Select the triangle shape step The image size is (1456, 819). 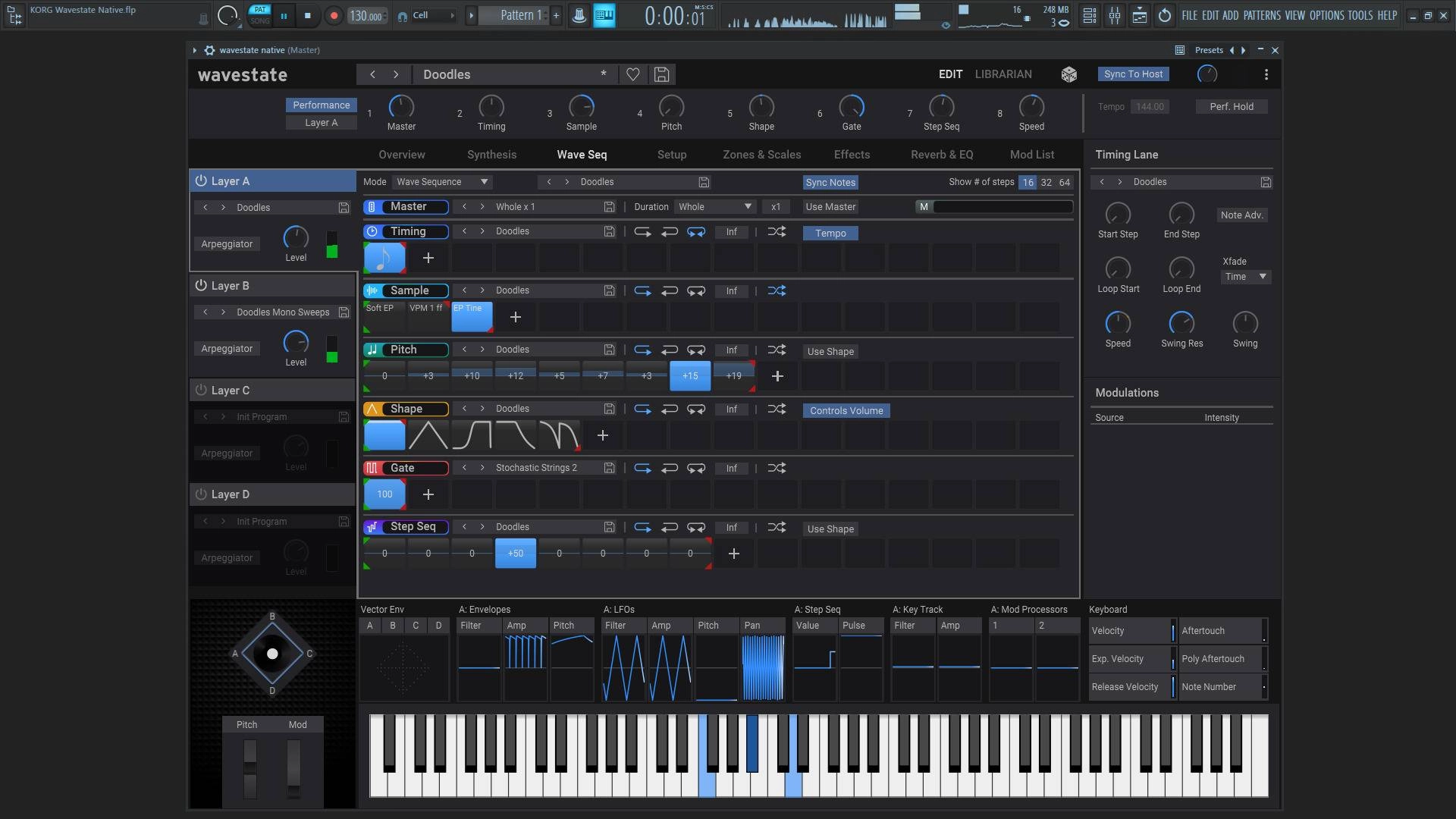point(428,435)
